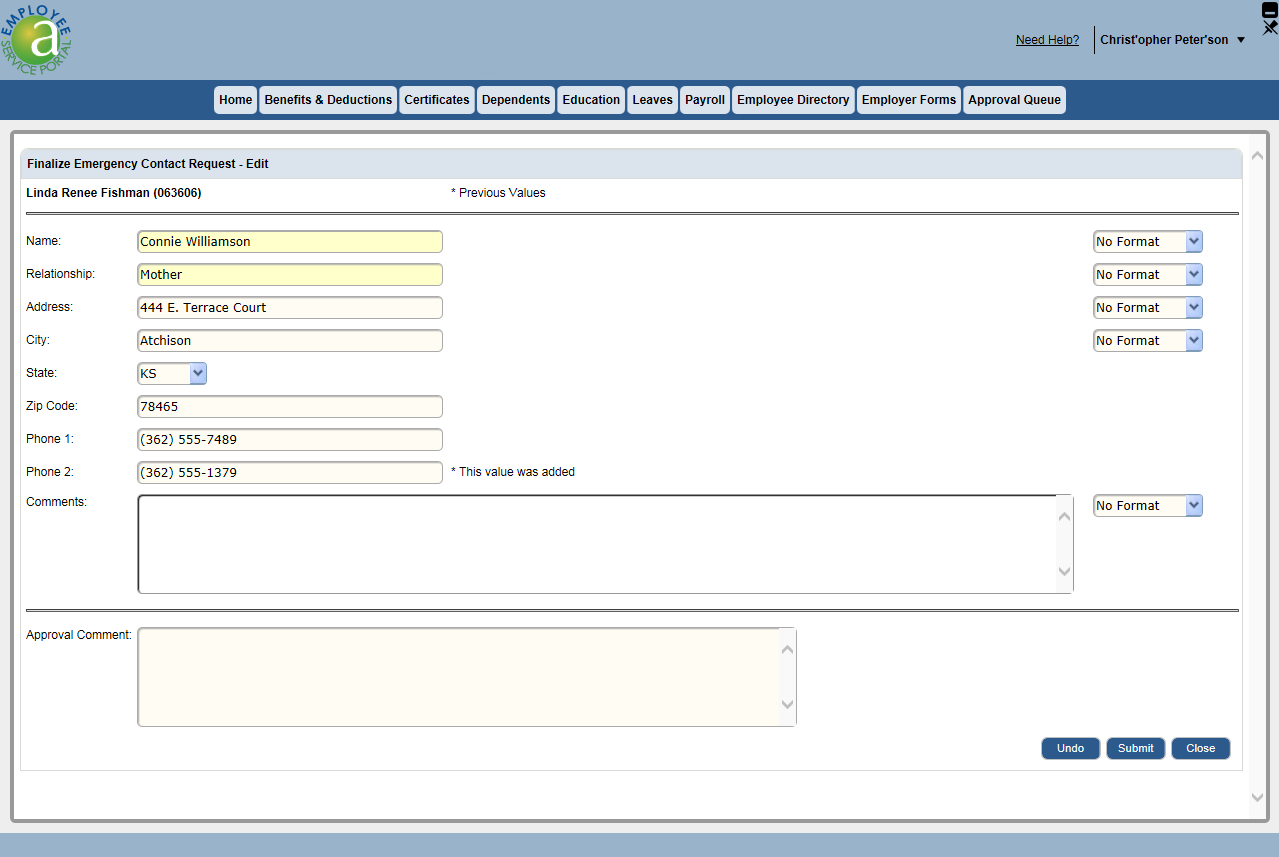
Task: Click into the Approval Comment text area
Action: (458, 677)
